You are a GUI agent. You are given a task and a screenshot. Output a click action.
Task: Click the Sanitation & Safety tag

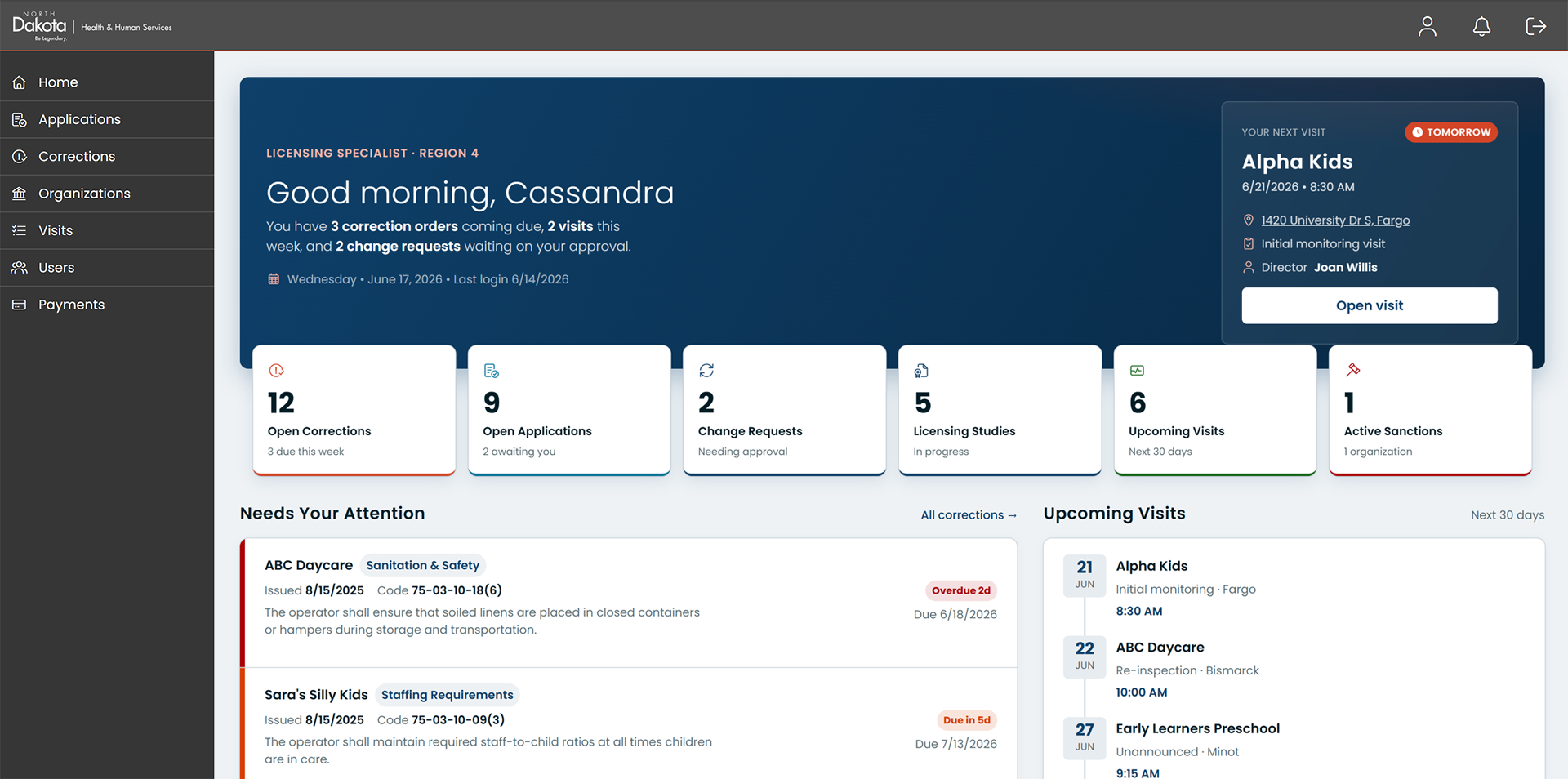(422, 565)
